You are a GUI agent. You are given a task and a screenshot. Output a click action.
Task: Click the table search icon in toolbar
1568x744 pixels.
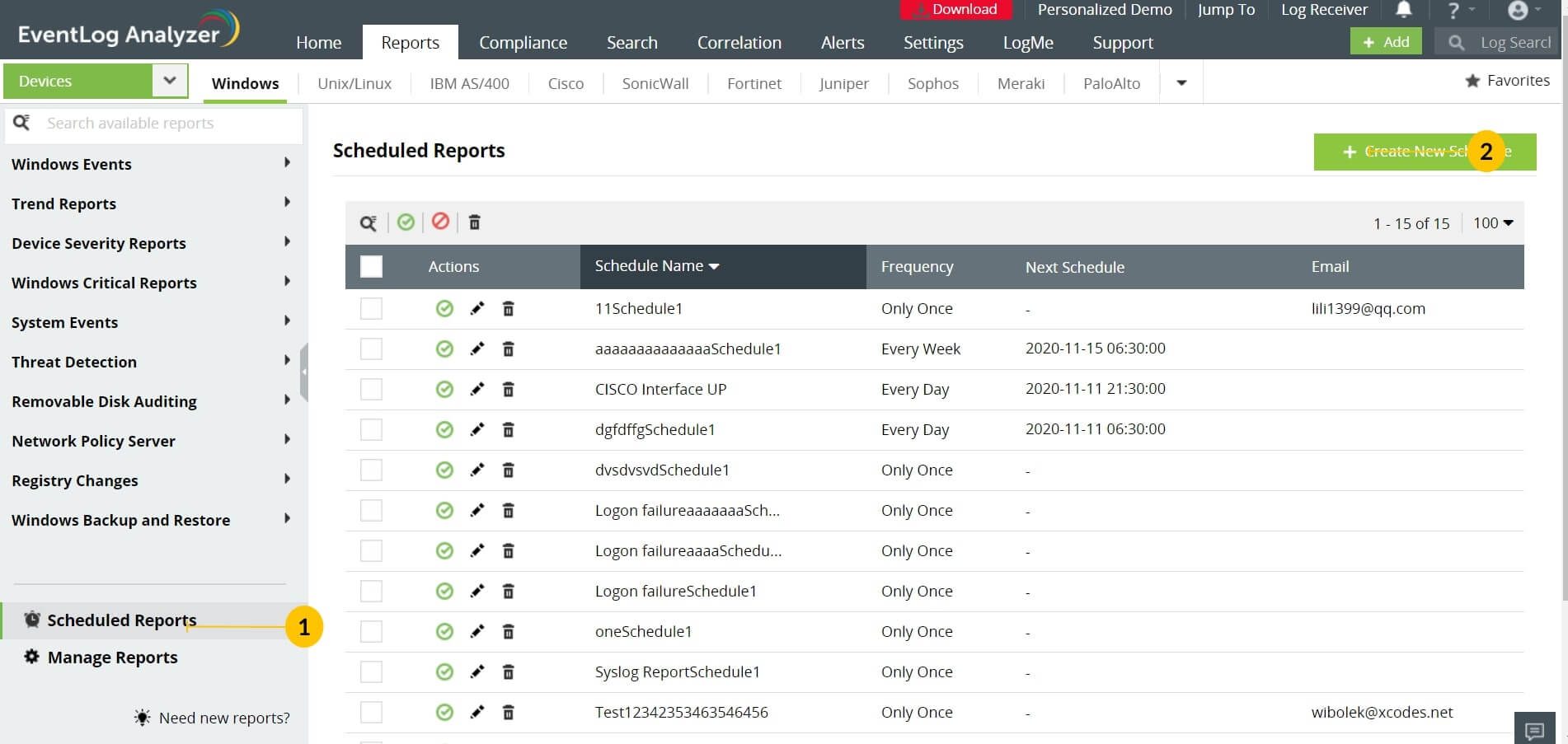pos(369,222)
